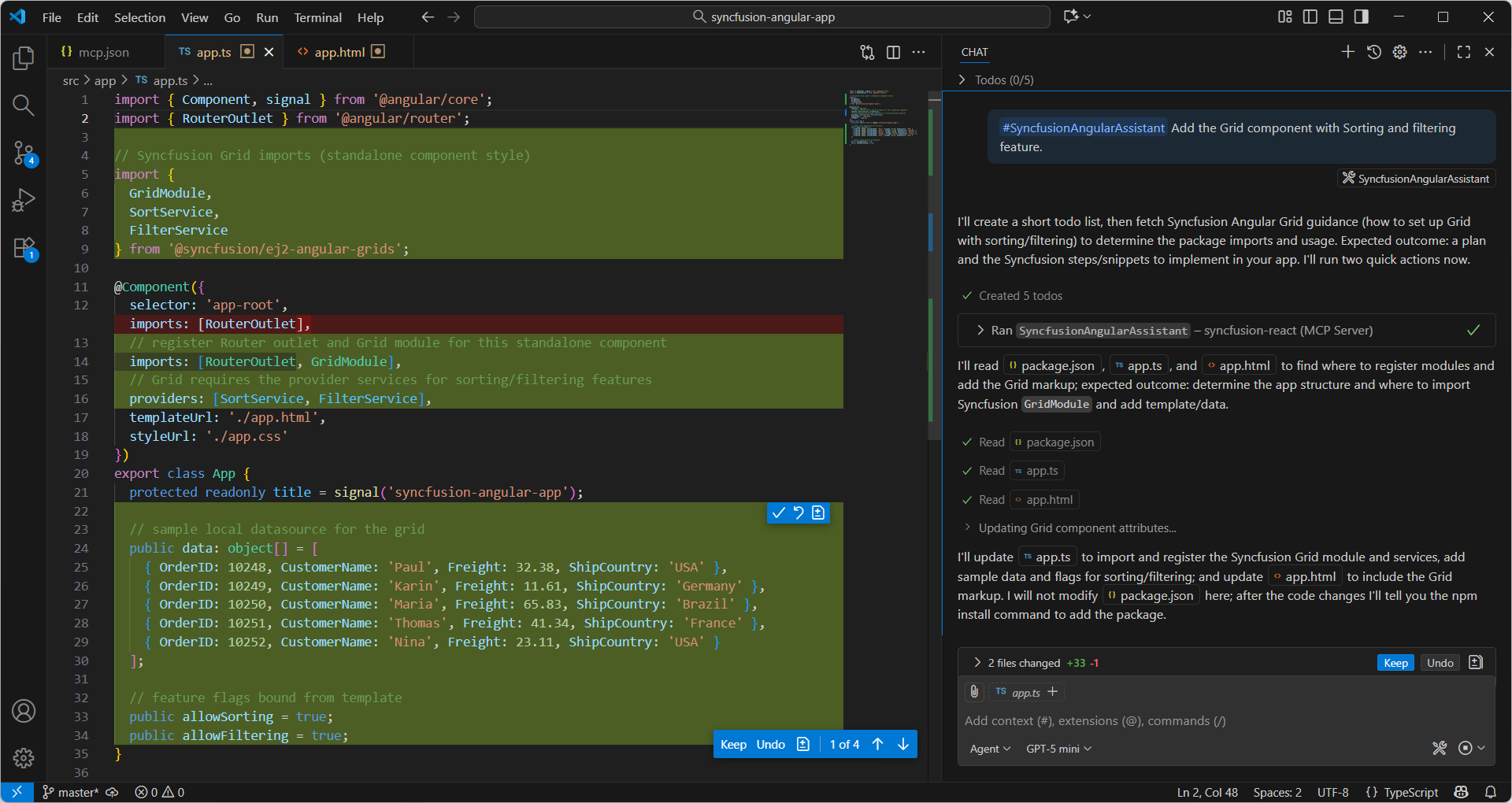The height and width of the screenshot is (803, 1512).
Task: Open the Explorer view in activity bar
Action: click(24, 57)
